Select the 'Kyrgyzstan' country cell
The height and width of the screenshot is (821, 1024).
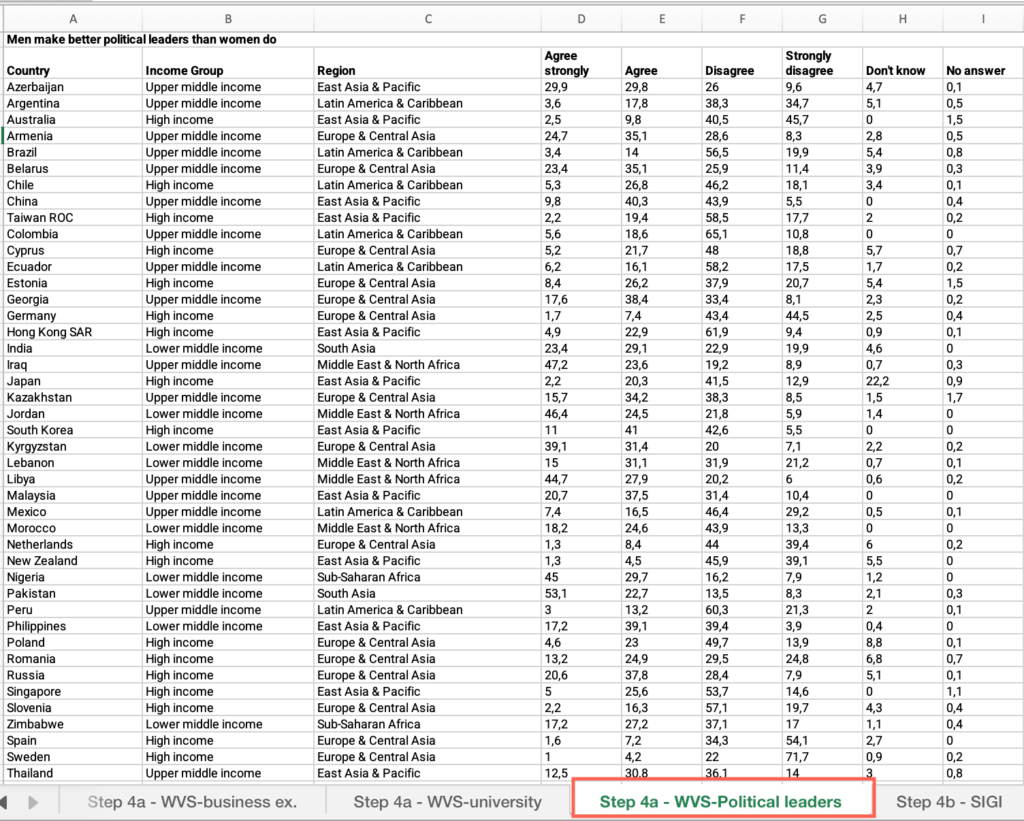[x=73, y=446]
